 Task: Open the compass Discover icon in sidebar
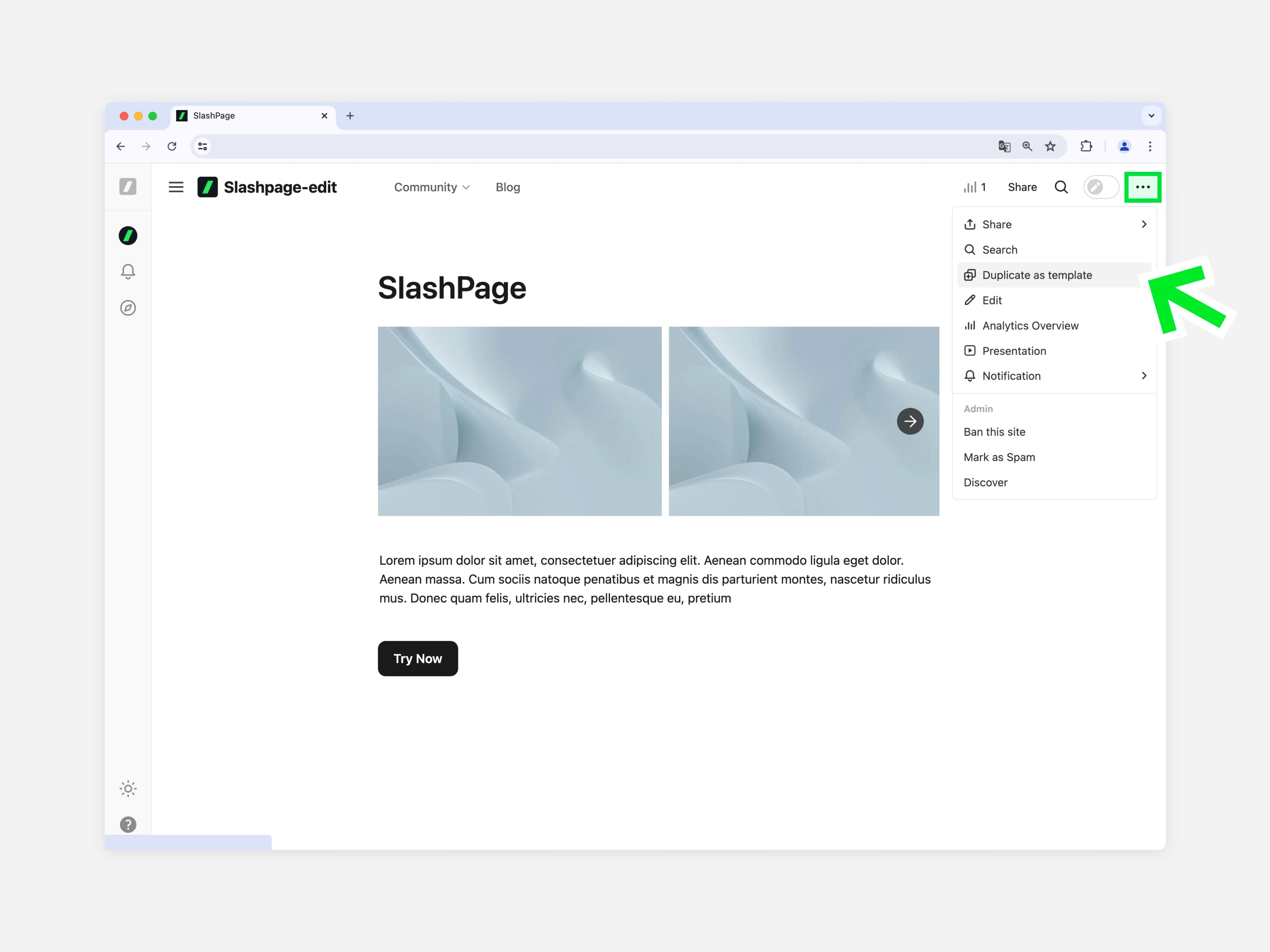pyautogui.click(x=128, y=308)
